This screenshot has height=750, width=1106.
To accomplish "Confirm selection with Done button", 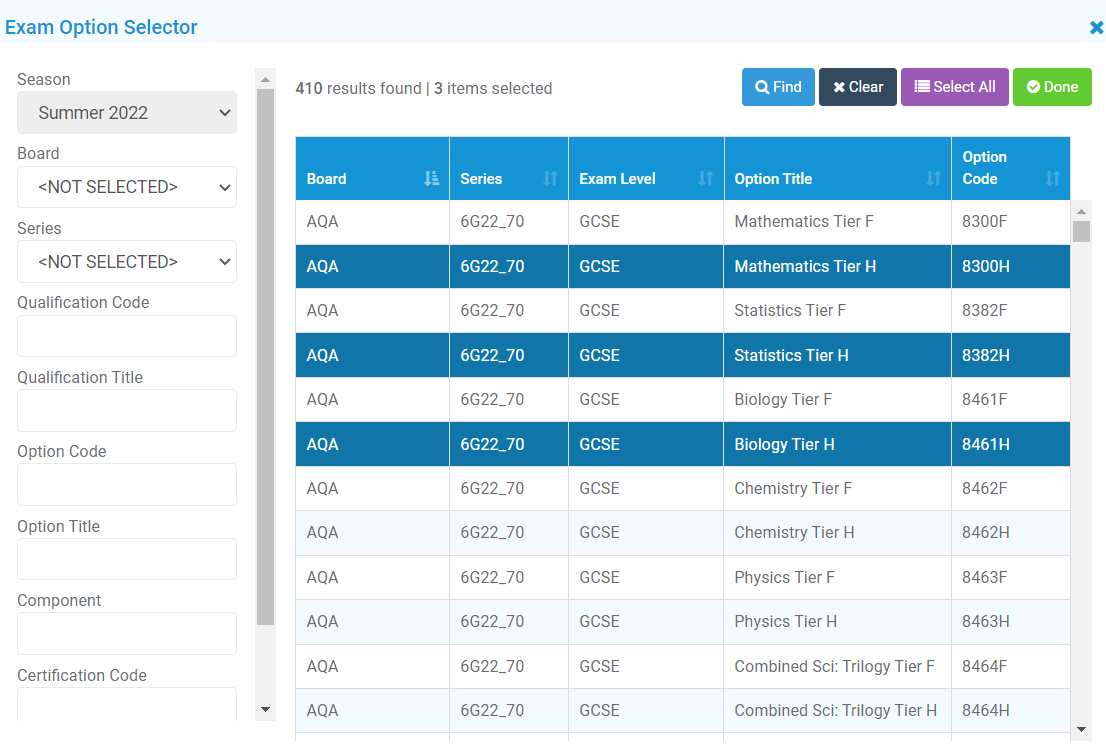I will [1052, 87].
